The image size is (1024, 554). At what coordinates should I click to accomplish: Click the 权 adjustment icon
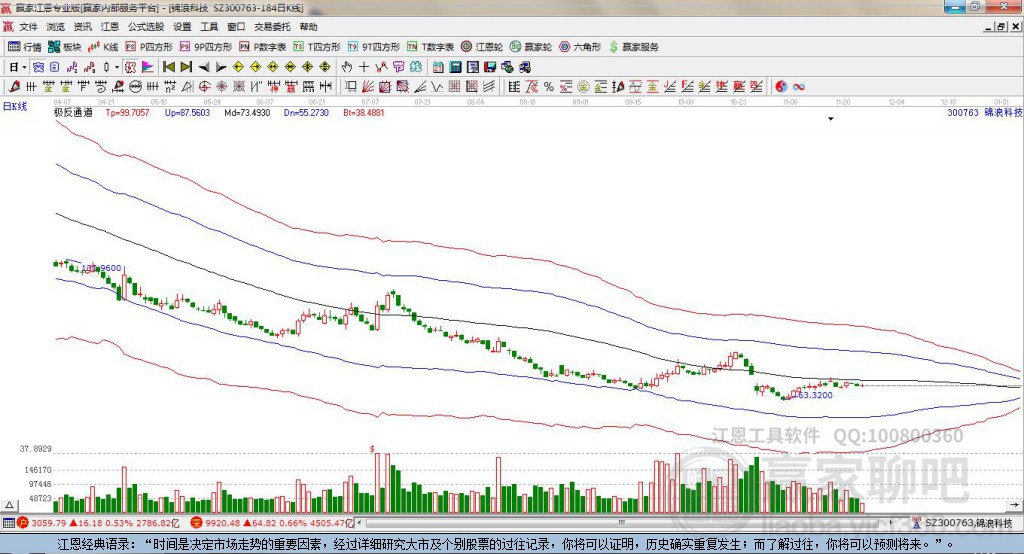pyautogui.click(x=131, y=67)
